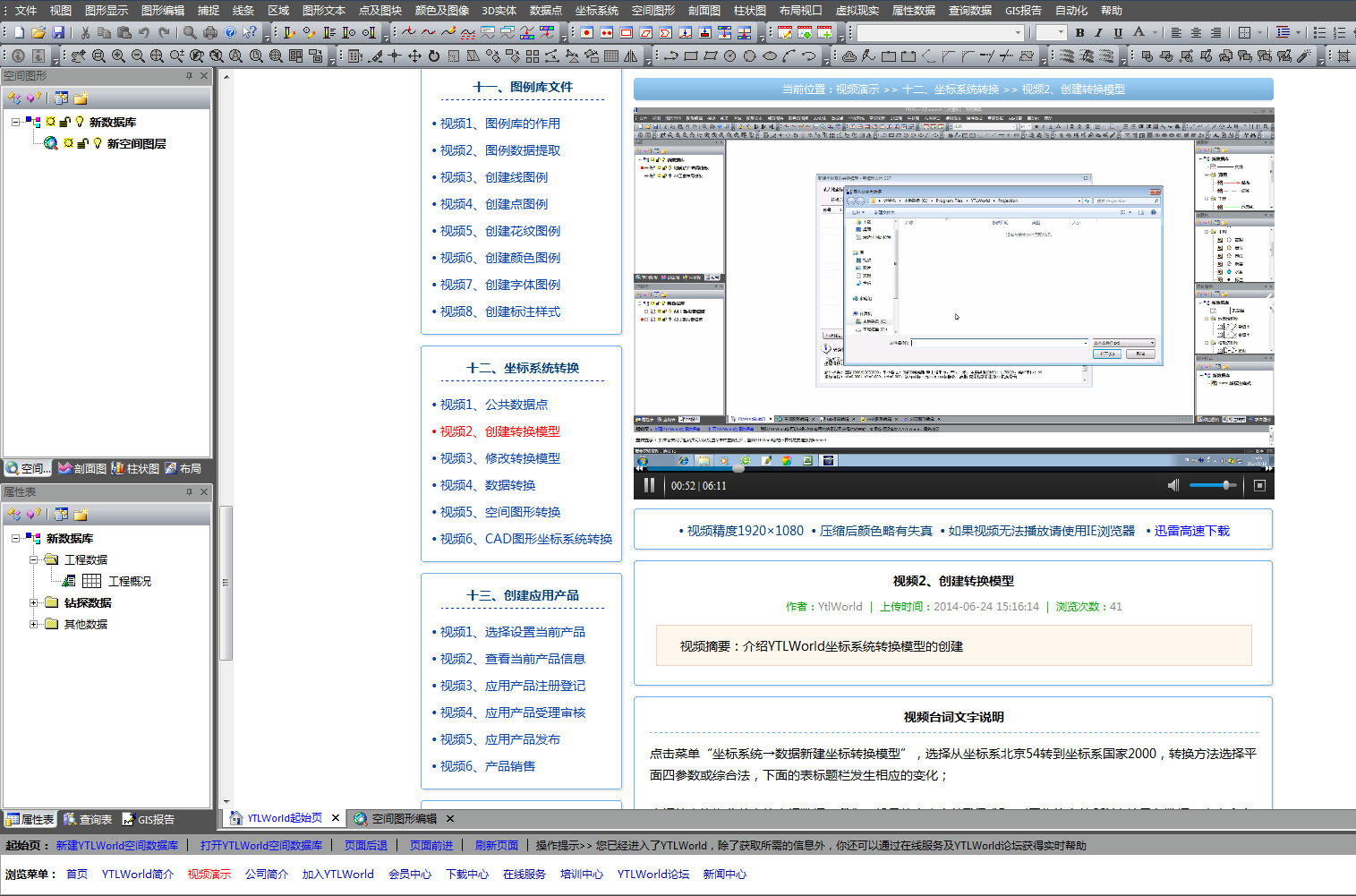Open the font name combo box
This screenshot has height=896, width=1356.
(940, 32)
